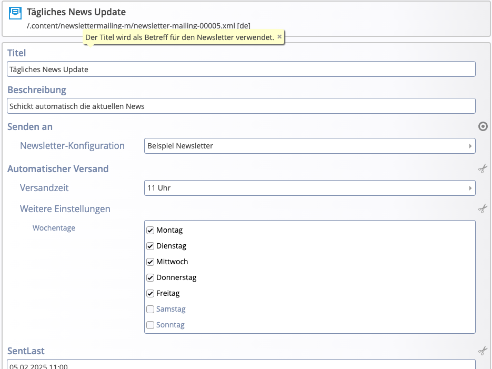This screenshot has height=369, width=492.
Task: Enable the Sonntag checkbox
Action: click(150, 325)
